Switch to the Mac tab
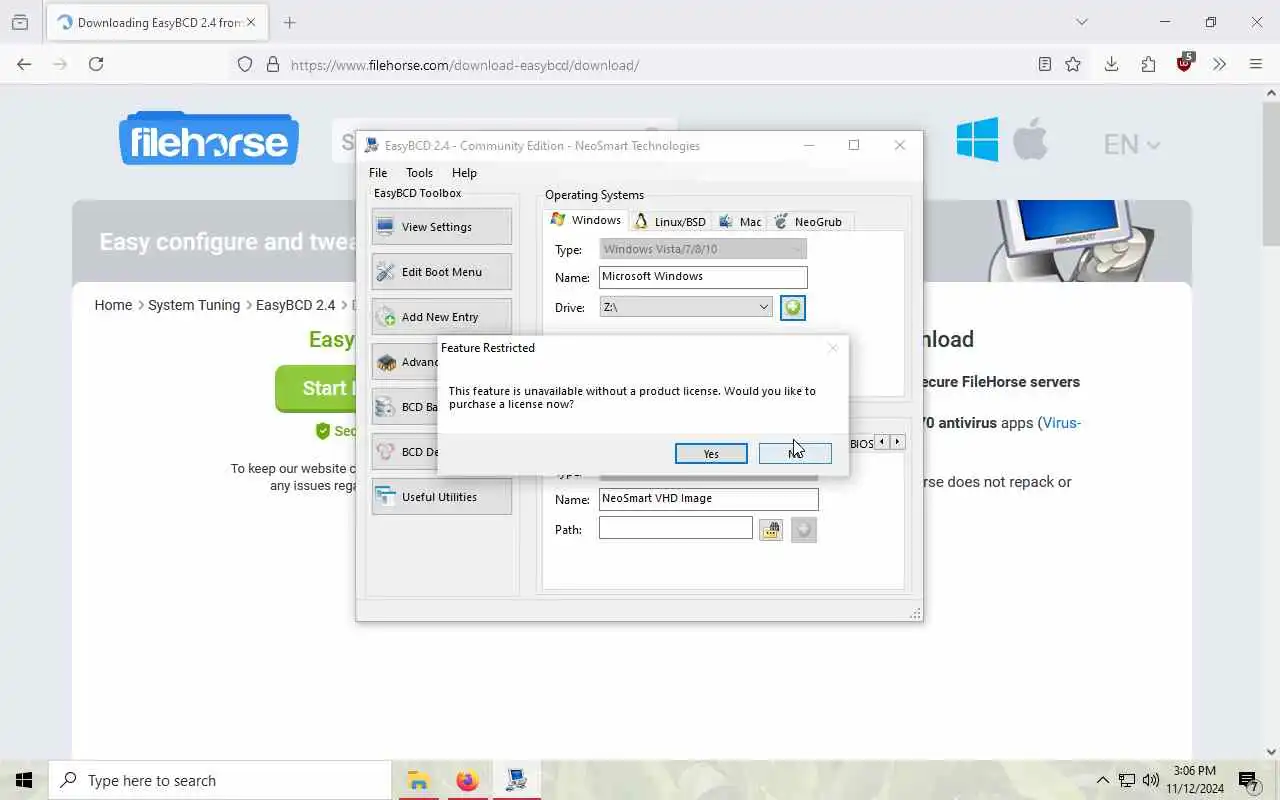Image resolution: width=1280 pixels, height=800 pixels. click(740, 222)
